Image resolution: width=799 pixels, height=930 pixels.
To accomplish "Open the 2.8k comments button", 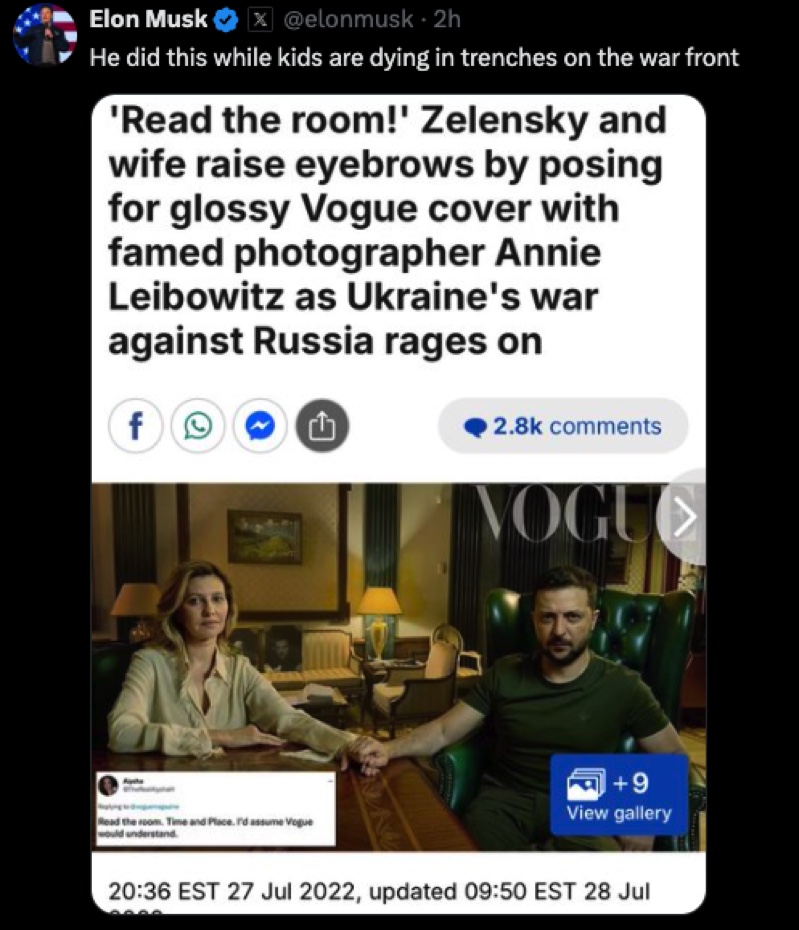I will [x=563, y=426].
